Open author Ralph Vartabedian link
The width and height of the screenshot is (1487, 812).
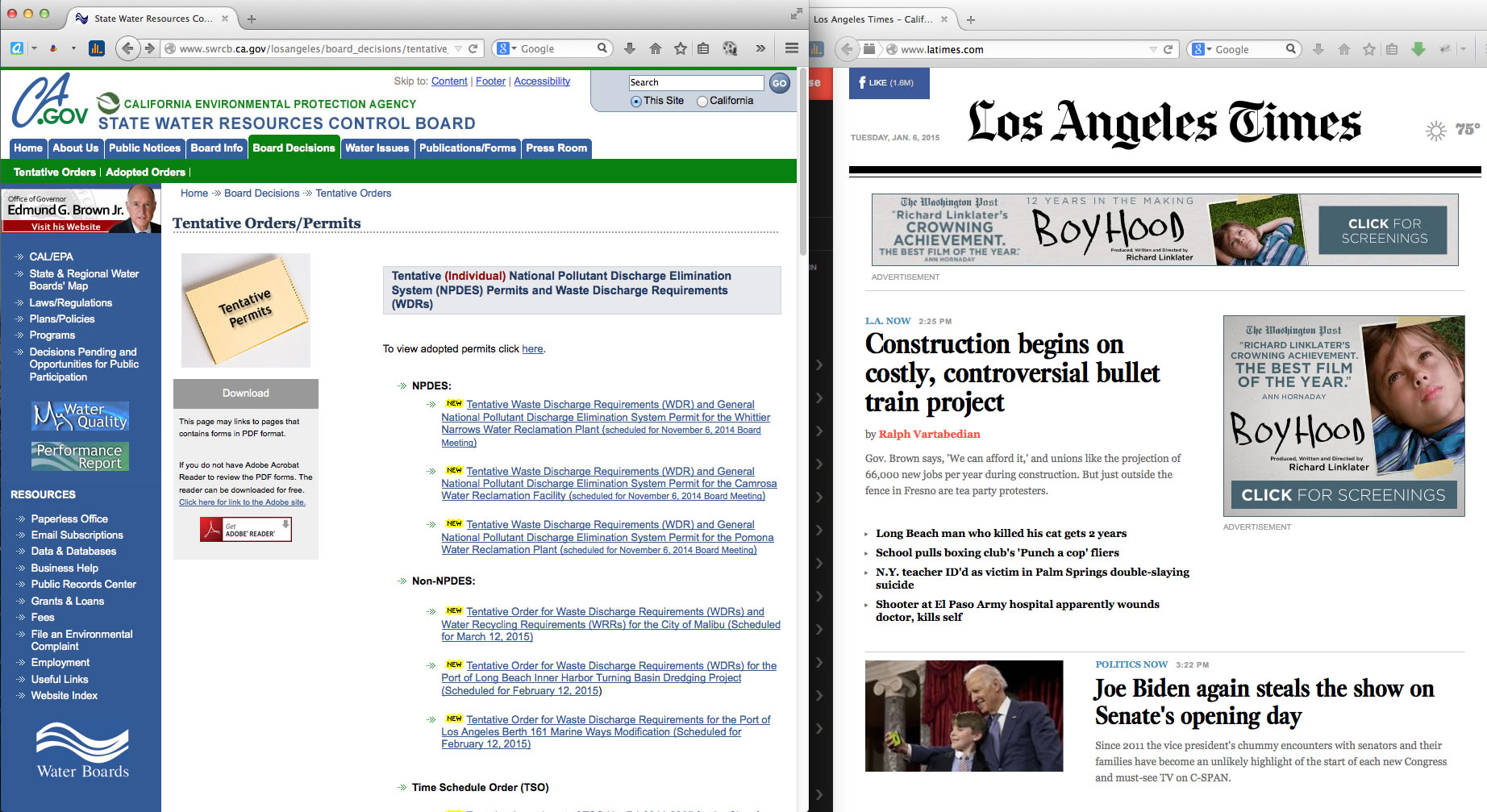click(929, 434)
